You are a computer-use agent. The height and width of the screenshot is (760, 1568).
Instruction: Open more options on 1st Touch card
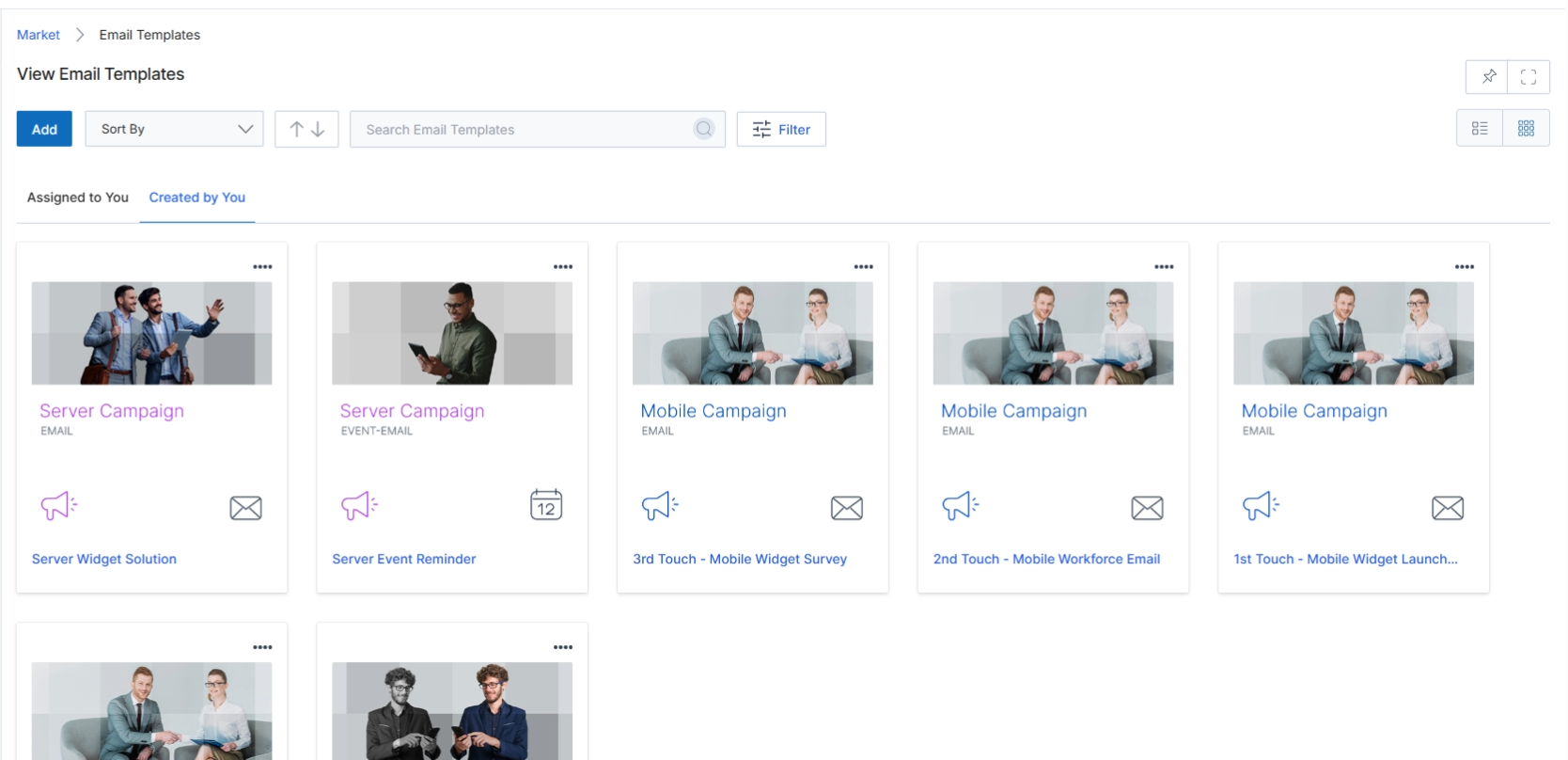tap(1465, 267)
